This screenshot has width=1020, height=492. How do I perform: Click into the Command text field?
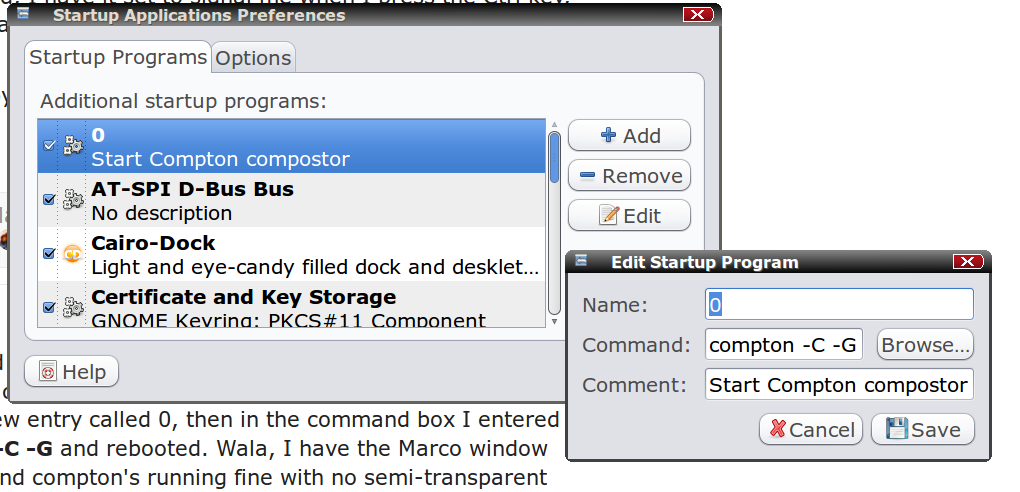click(x=784, y=345)
